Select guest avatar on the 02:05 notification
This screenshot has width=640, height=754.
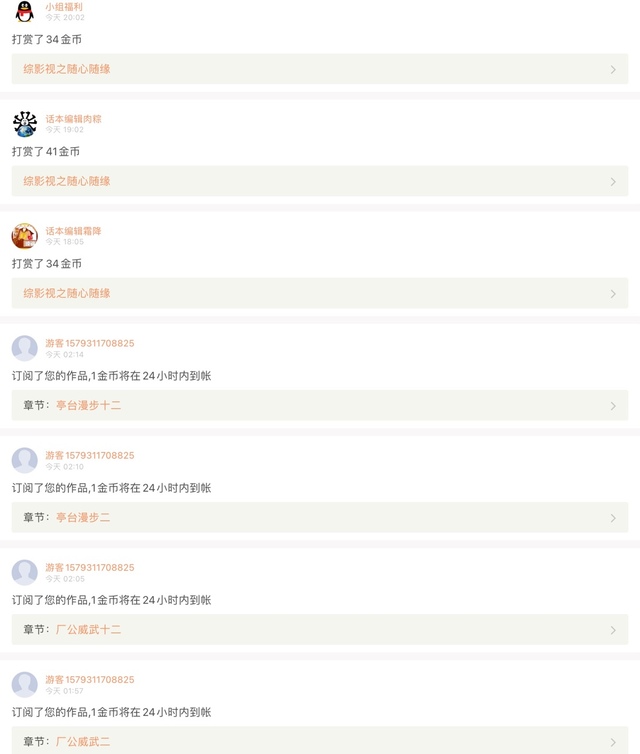pos(25,572)
